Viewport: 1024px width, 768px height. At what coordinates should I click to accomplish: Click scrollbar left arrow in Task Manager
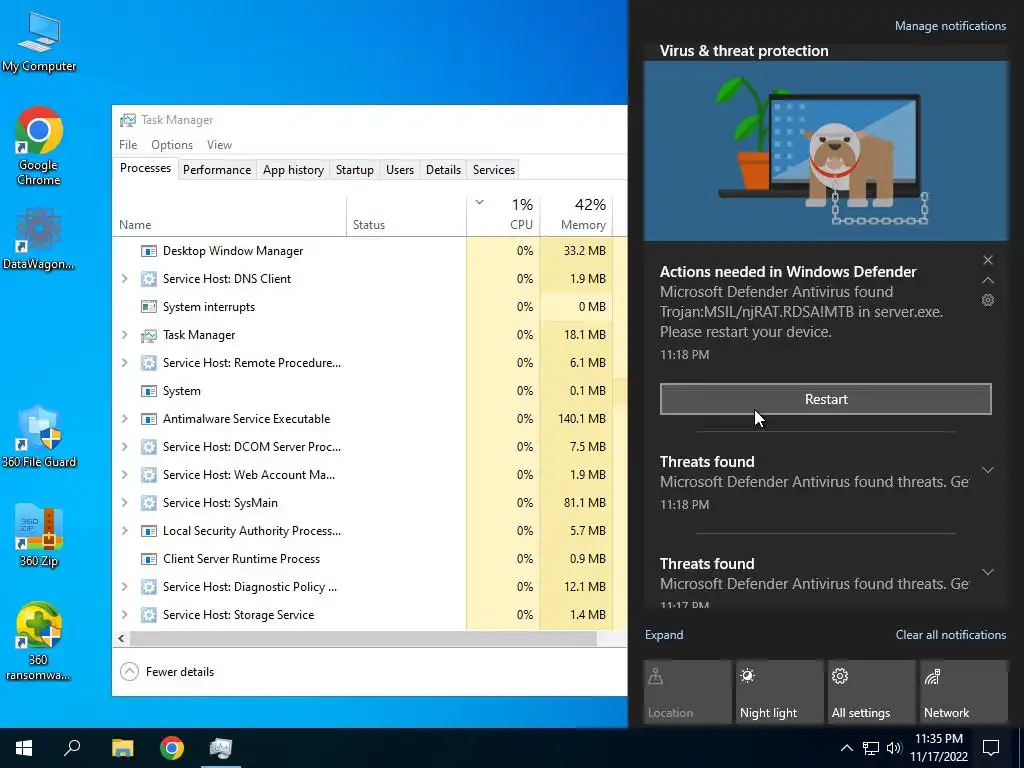click(x=121, y=639)
